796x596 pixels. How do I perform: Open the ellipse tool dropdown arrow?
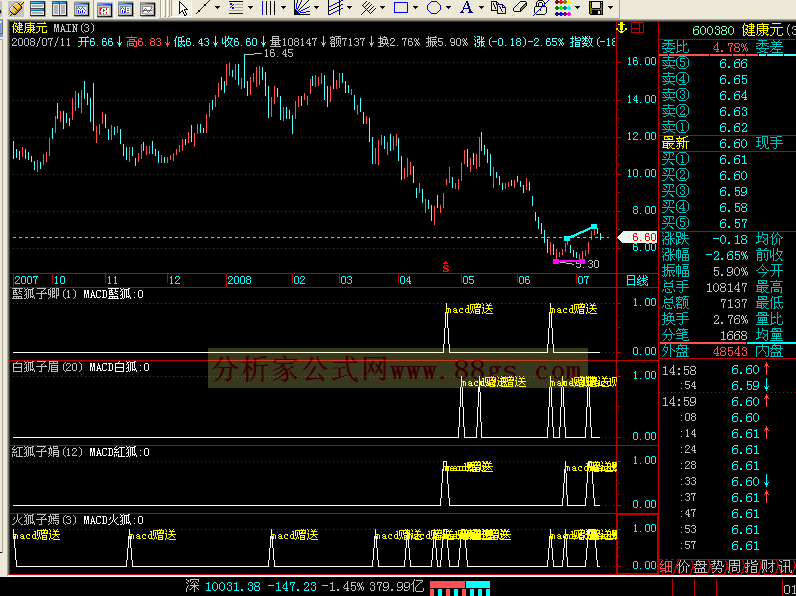[x=448, y=8]
